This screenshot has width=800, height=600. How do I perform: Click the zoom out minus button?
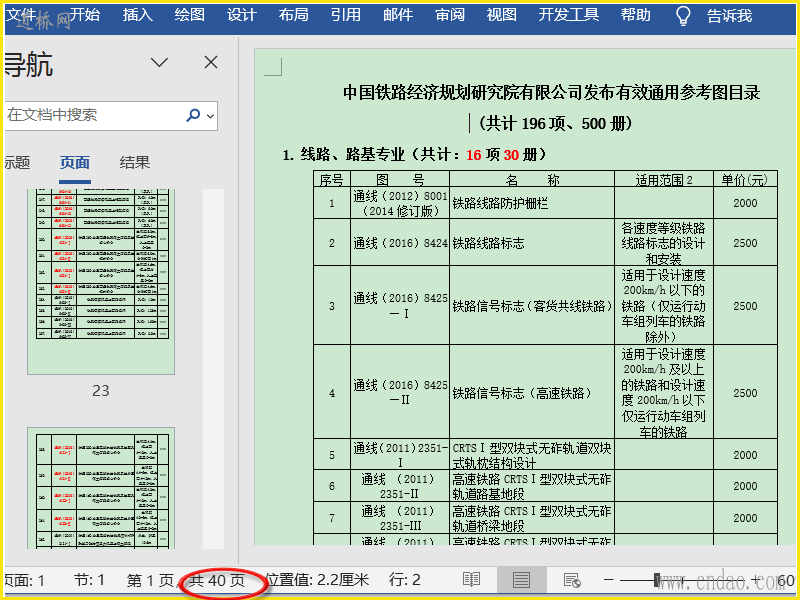tap(608, 580)
